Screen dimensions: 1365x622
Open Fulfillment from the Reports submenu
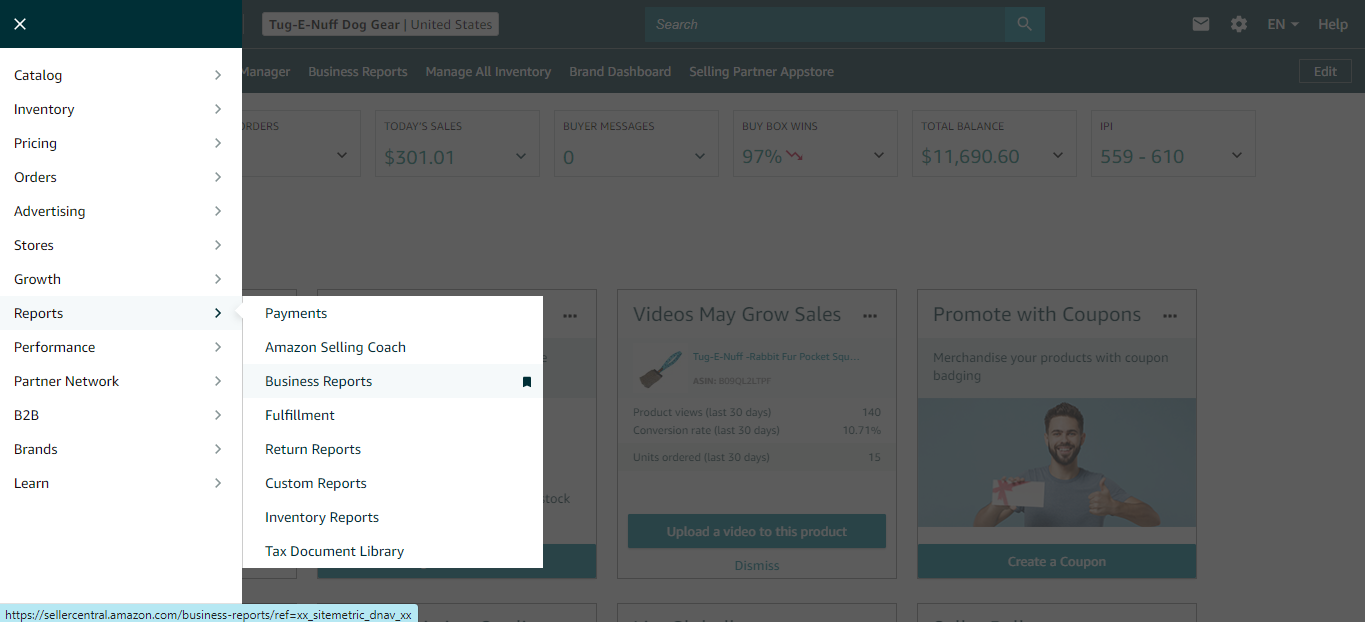(x=299, y=415)
